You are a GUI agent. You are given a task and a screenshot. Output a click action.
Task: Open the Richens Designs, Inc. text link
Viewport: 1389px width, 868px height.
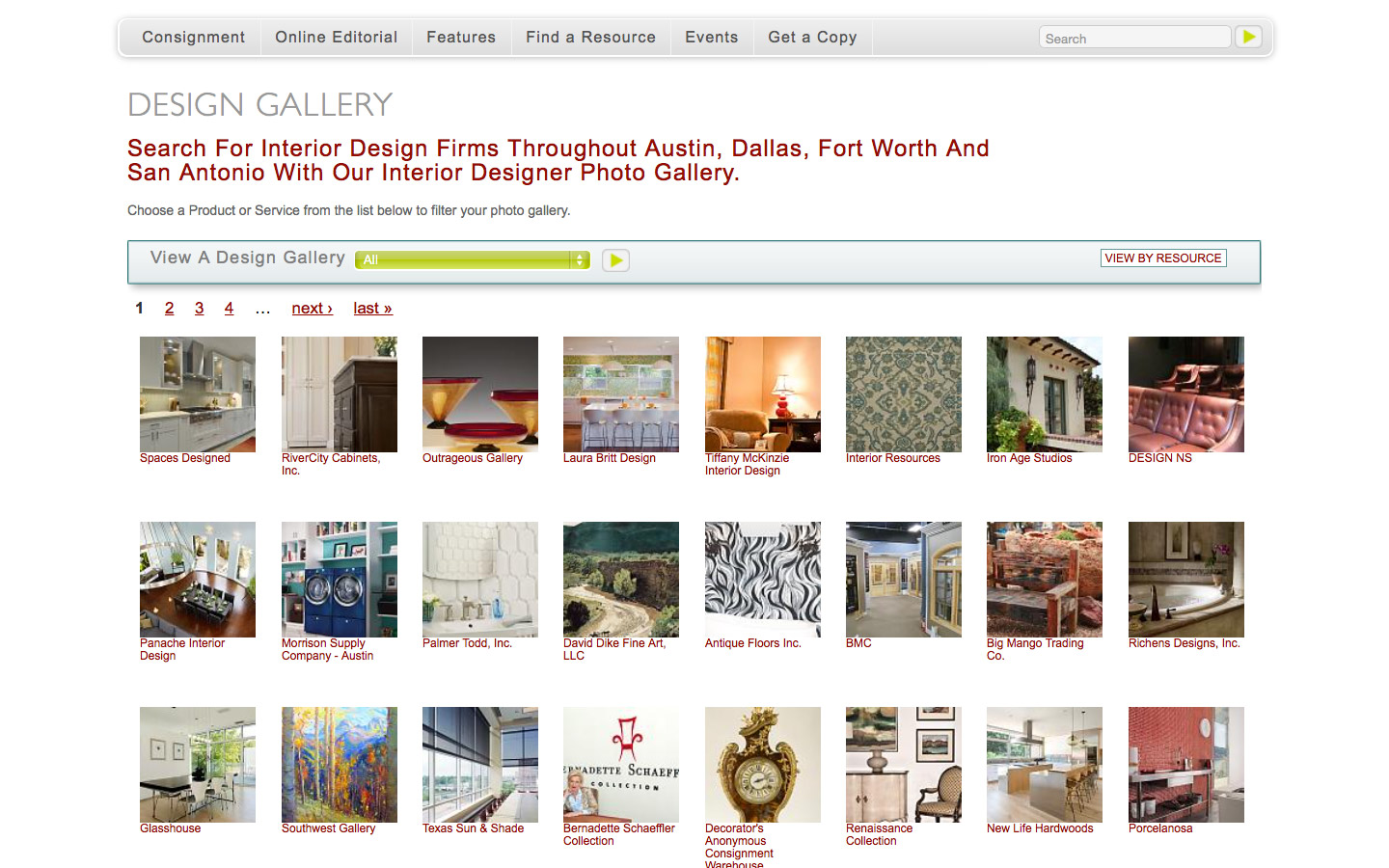coord(1185,643)
